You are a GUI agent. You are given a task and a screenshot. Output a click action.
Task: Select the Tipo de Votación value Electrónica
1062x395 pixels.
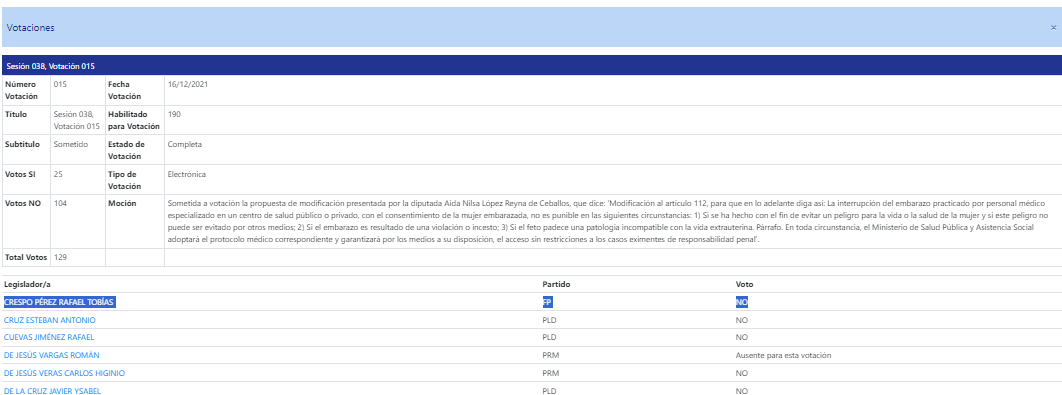(187, 174)
